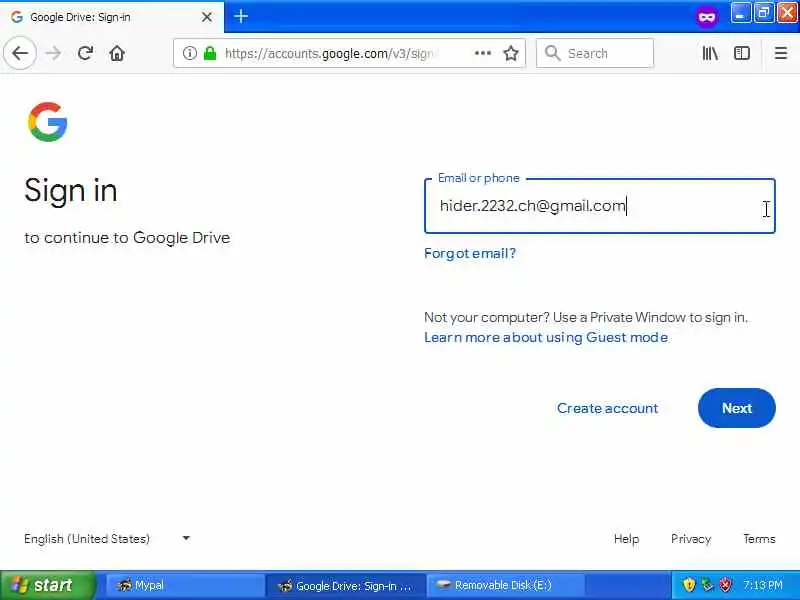
Task: Close the Google Drive: Sign-in tab
Action: coord(207,17)
